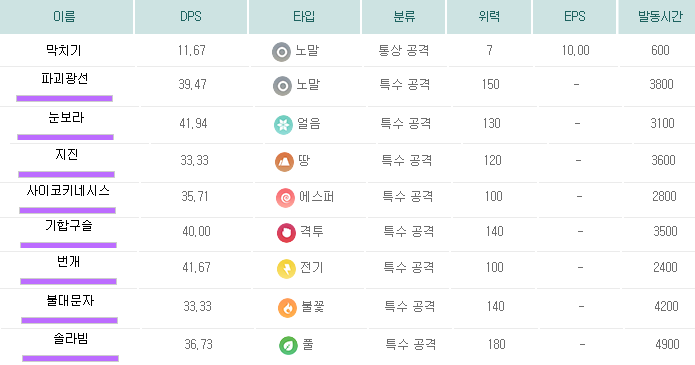
Task: Click the Normal type icon for 파괴광선
Action: click(282, 86)
